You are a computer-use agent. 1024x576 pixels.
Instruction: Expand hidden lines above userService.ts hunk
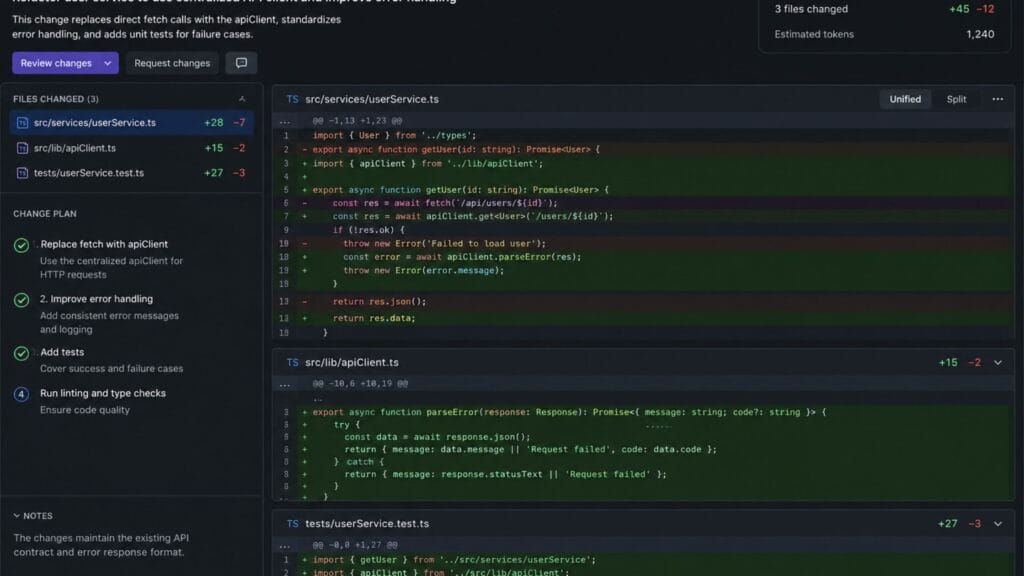(x=285, y=121)
